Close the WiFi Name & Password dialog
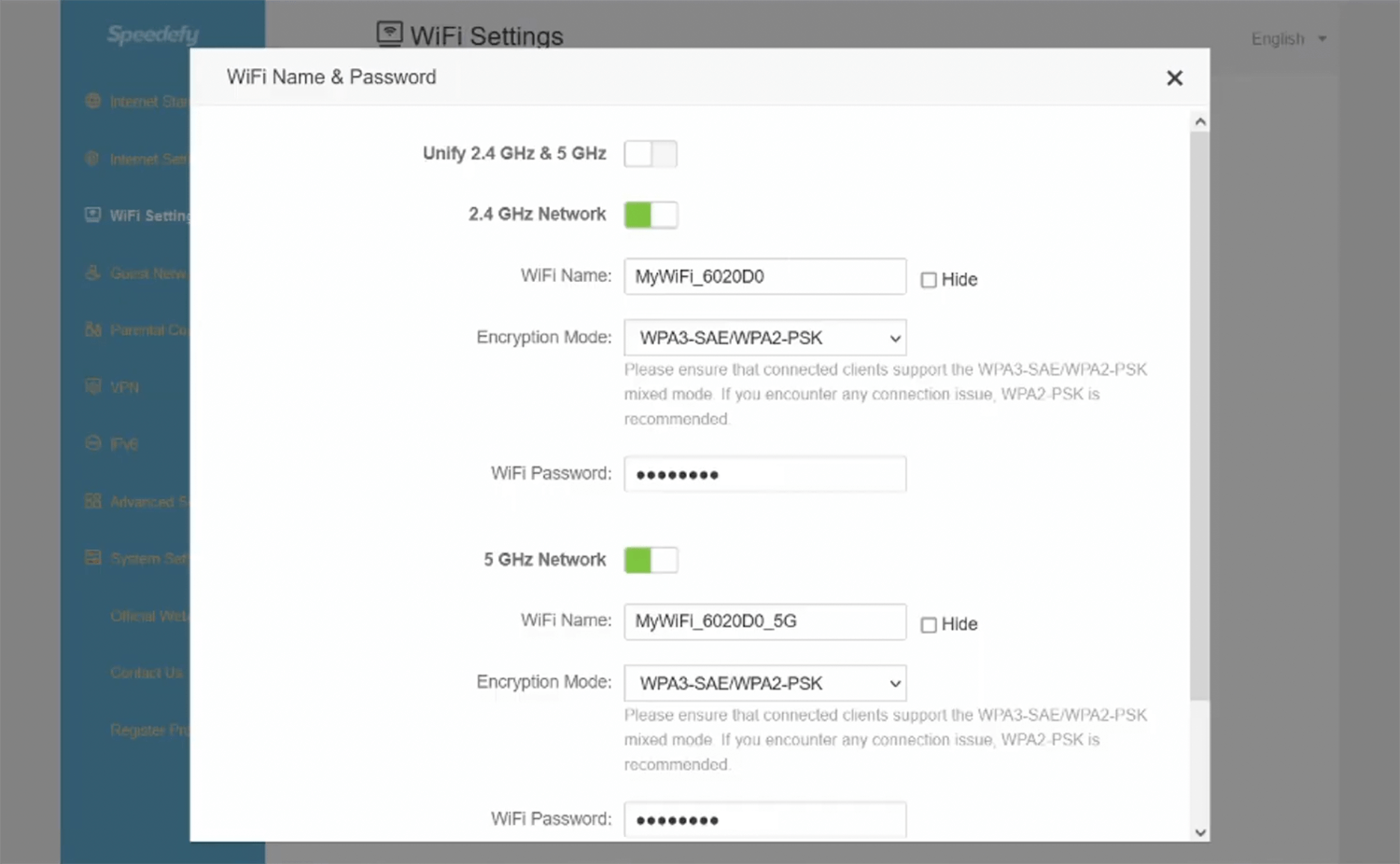This screenshot has height=864, width=1400. coord(1174,78)
